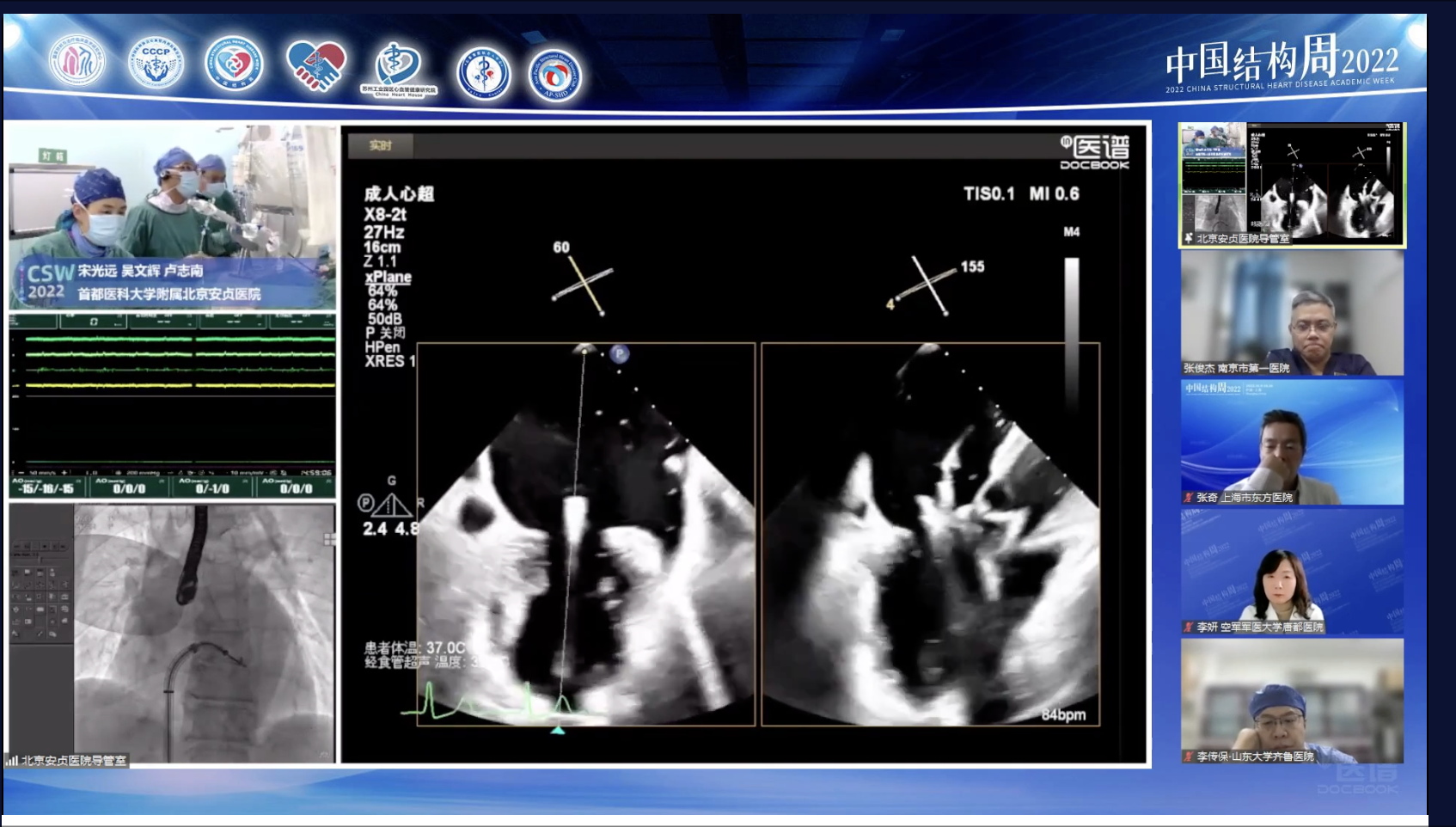Screen dimensions: 1456x827
Task: Select the 北京安贞医院导管室 shared screen thumbnail
Action: [1292, 184]
